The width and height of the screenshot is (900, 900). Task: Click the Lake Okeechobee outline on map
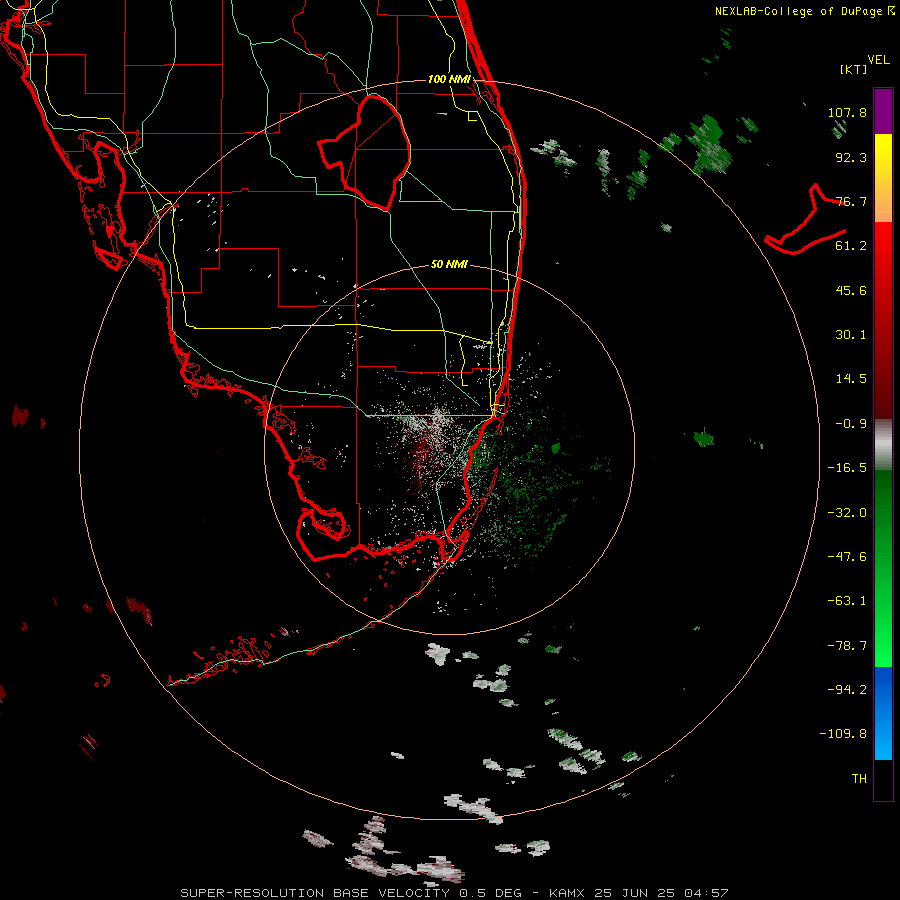(x=365, y=152)
